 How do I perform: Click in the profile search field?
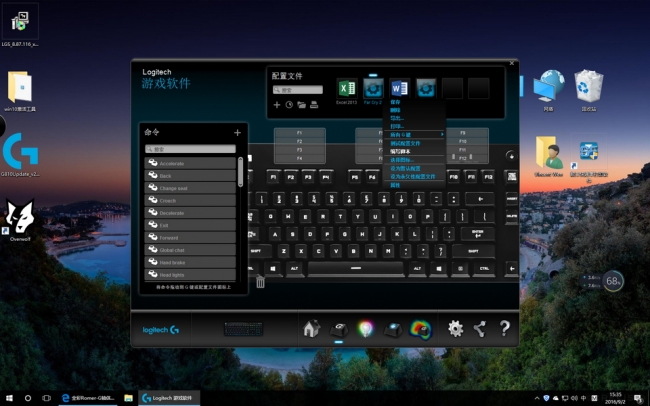pyautogui.click(x=298, y=90)
